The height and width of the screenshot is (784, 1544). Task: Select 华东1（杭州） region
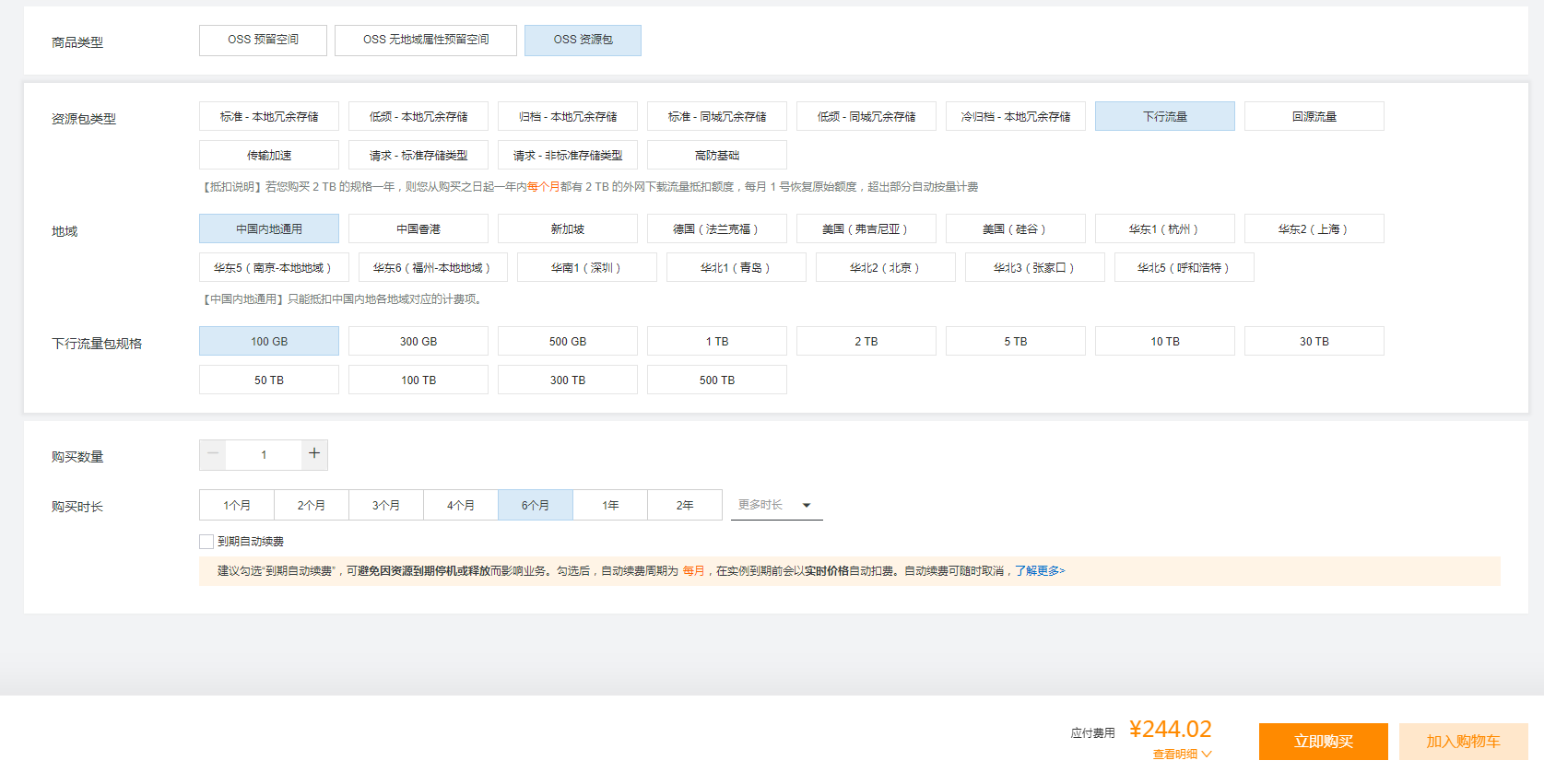(1165, 228)
